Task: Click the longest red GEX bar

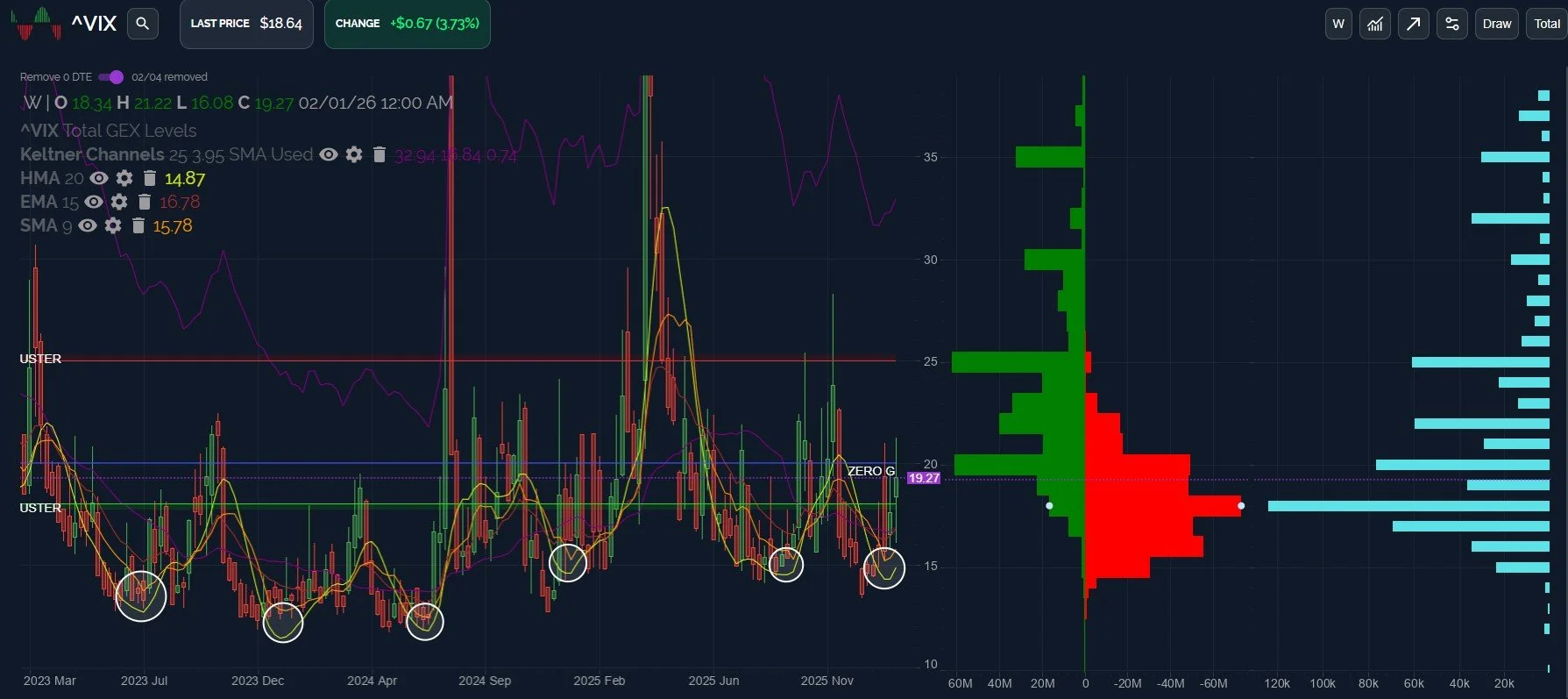Action: pyautogui.click(x=1163, y=506)
